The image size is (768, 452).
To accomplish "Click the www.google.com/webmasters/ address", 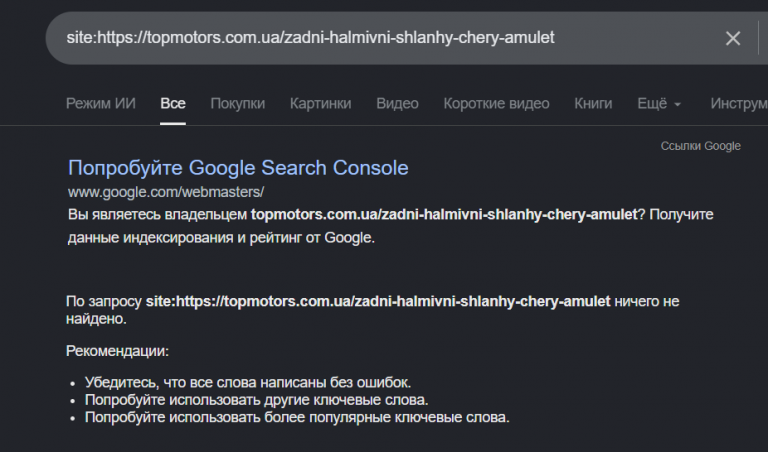I will click(x=166, y=192).
